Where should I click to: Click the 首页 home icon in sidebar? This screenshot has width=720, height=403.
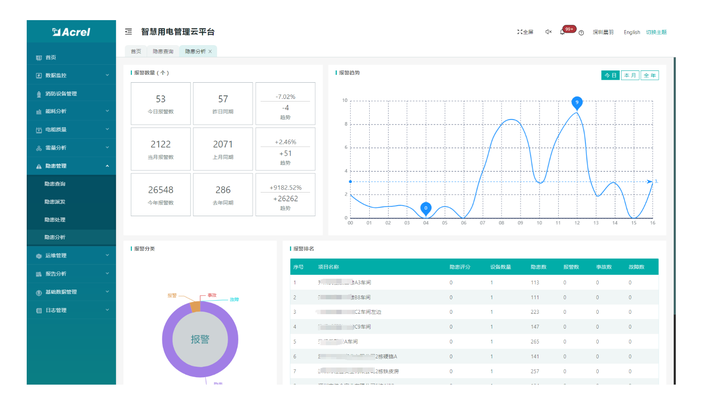39,58
